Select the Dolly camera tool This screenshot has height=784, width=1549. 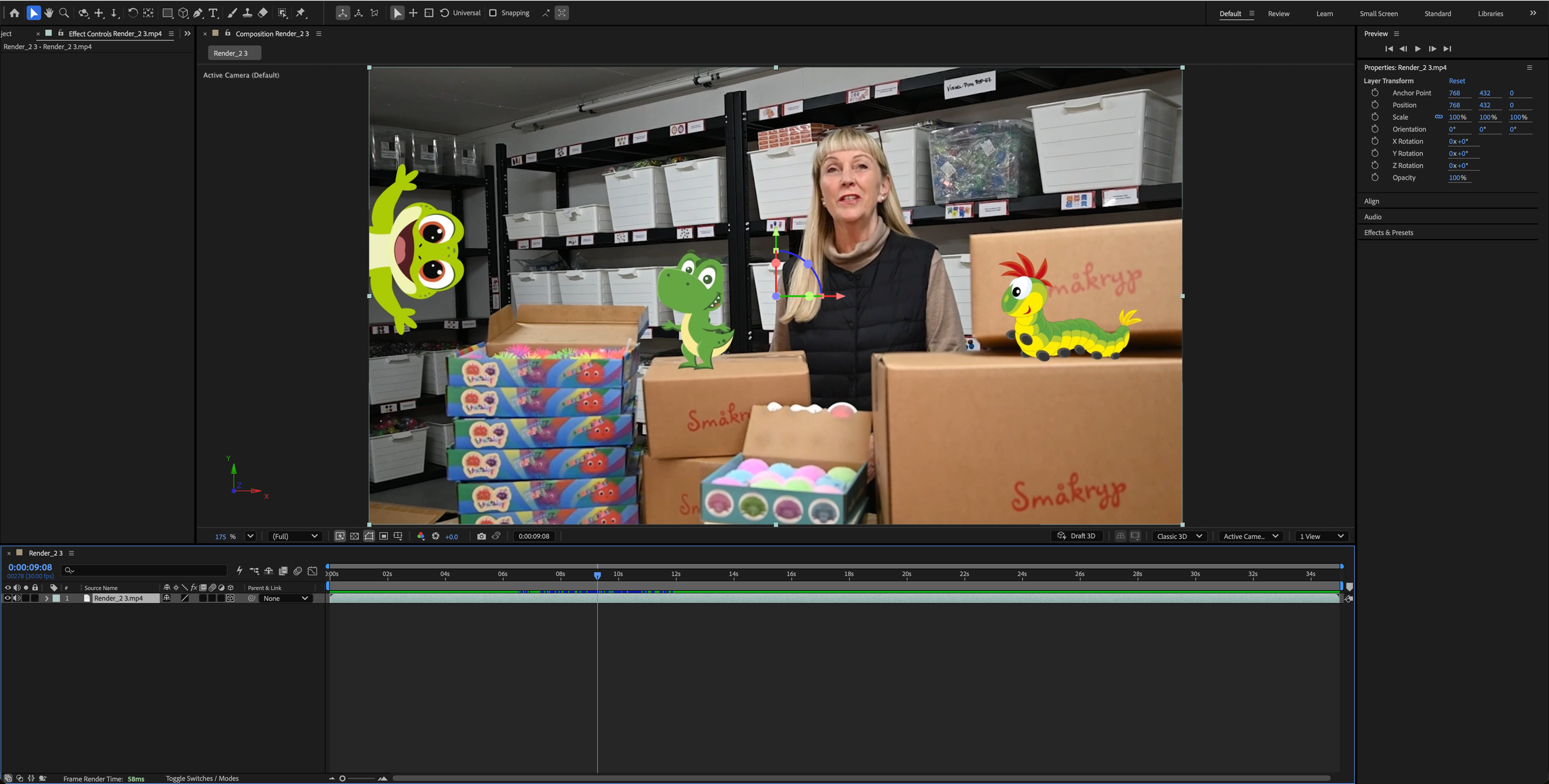pos(114,13)
